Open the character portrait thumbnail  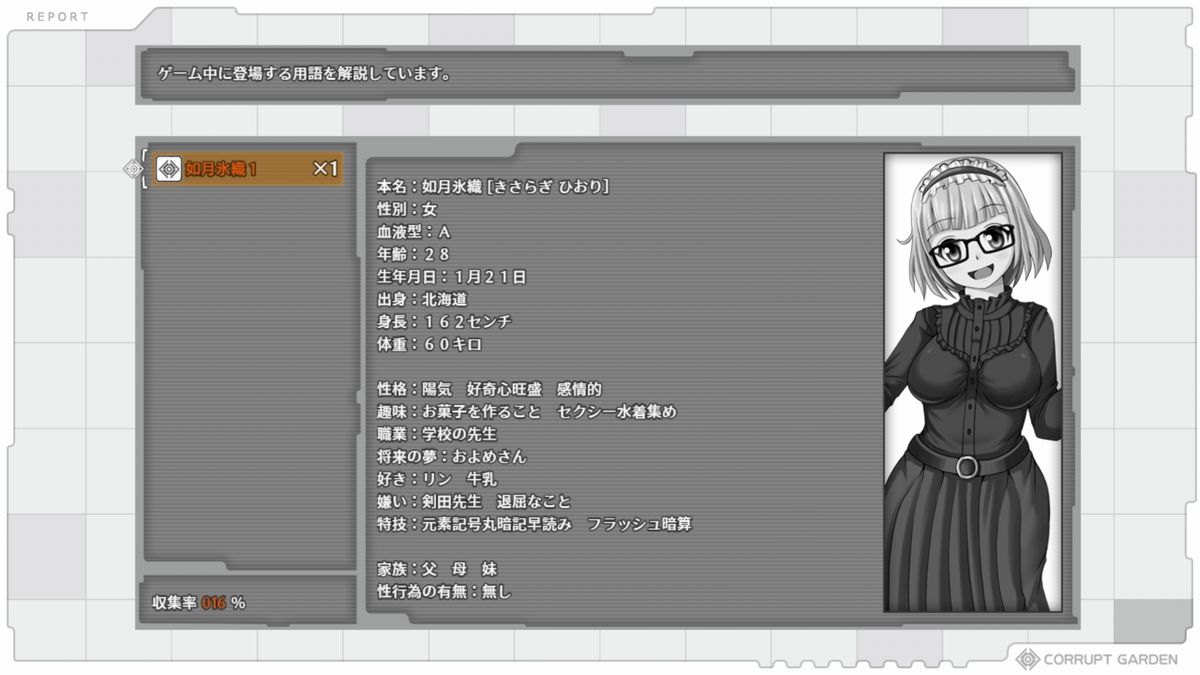pyautogui.click(x=972, y=382)
